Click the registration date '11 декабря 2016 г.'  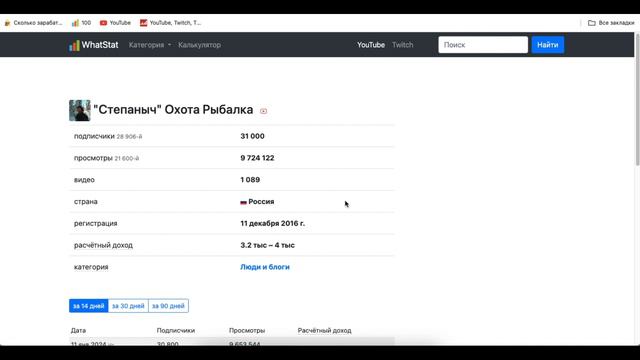(x=273, y=223)
